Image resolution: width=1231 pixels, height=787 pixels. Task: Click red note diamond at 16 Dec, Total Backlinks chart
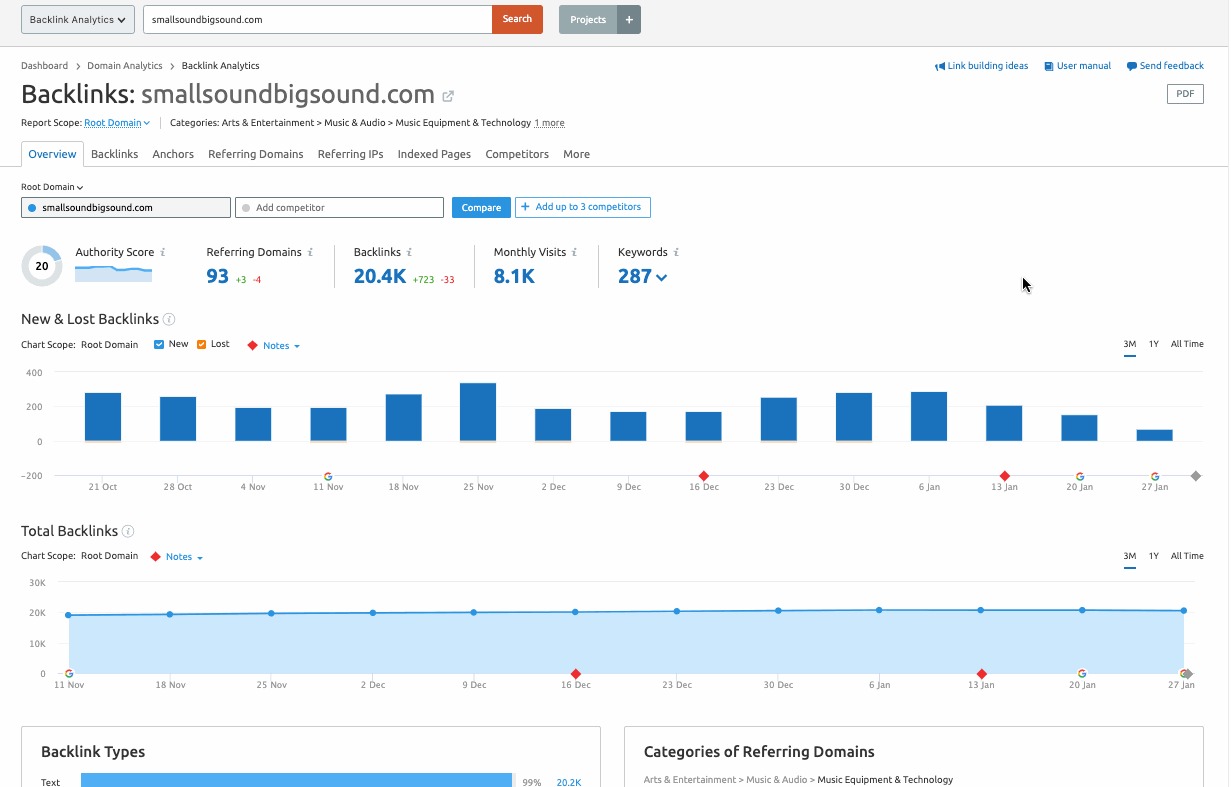click(576, 674)
